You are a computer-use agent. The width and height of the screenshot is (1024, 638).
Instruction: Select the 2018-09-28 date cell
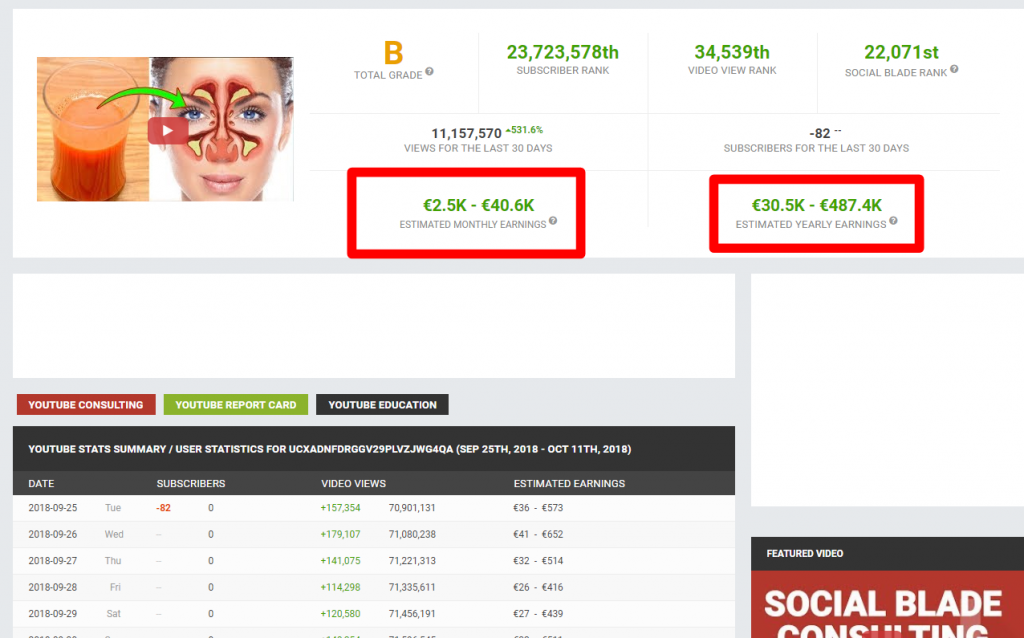[52, 587]
